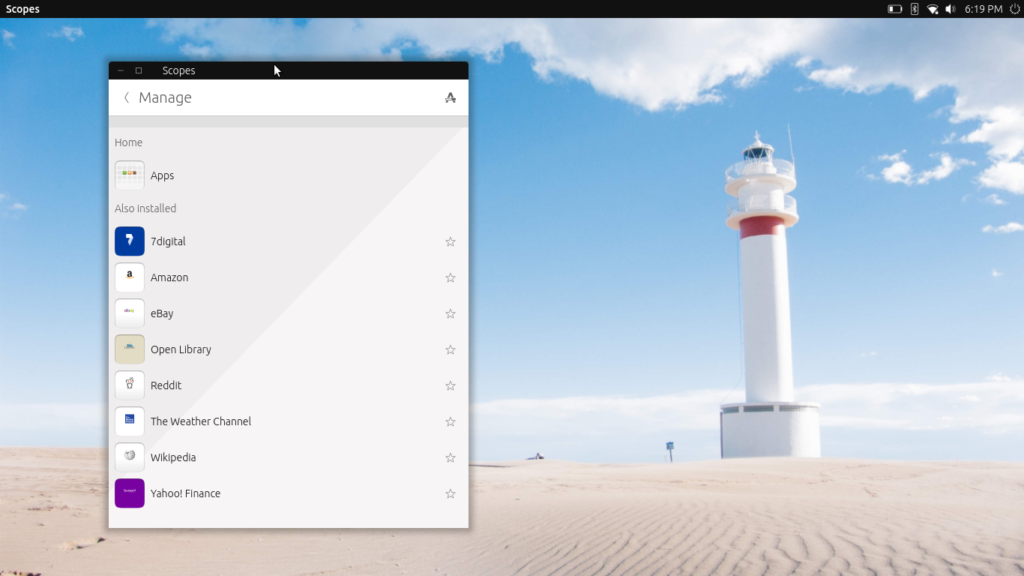
Task: Star the Wikipedia scope
Action: (x=450, y=457)
